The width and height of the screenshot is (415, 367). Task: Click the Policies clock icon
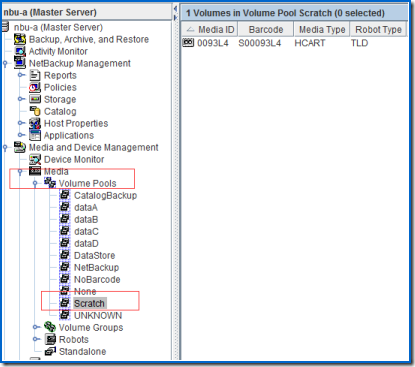pyautogui.click(x=35, y=87)
